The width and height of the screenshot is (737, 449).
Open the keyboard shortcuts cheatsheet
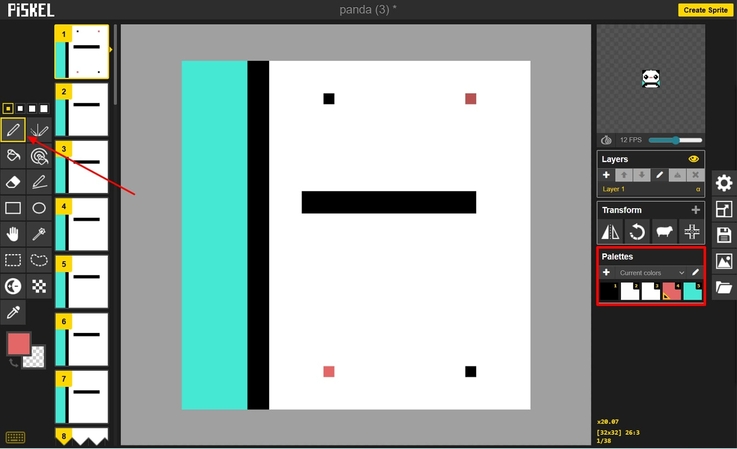pyautogui.click(x=15, y=437)
